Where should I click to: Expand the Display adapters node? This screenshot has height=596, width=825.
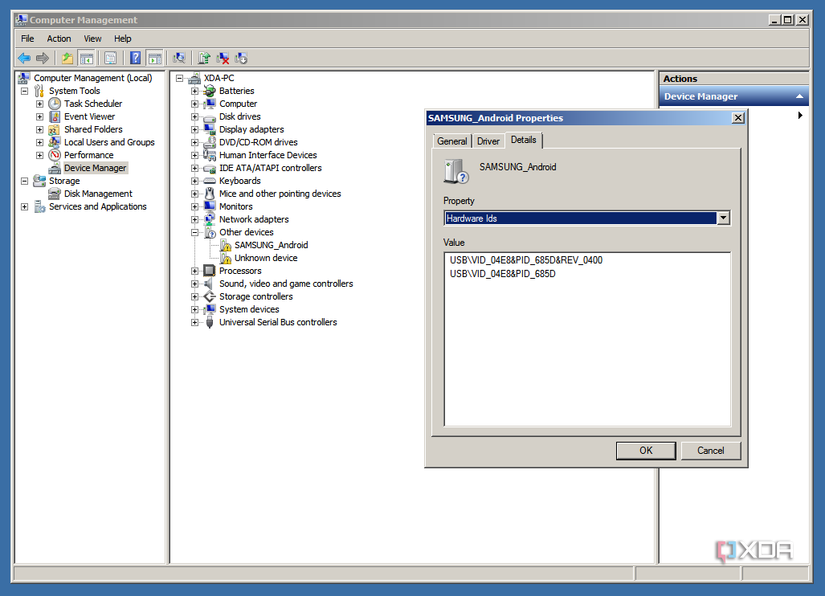coord(195,129)
